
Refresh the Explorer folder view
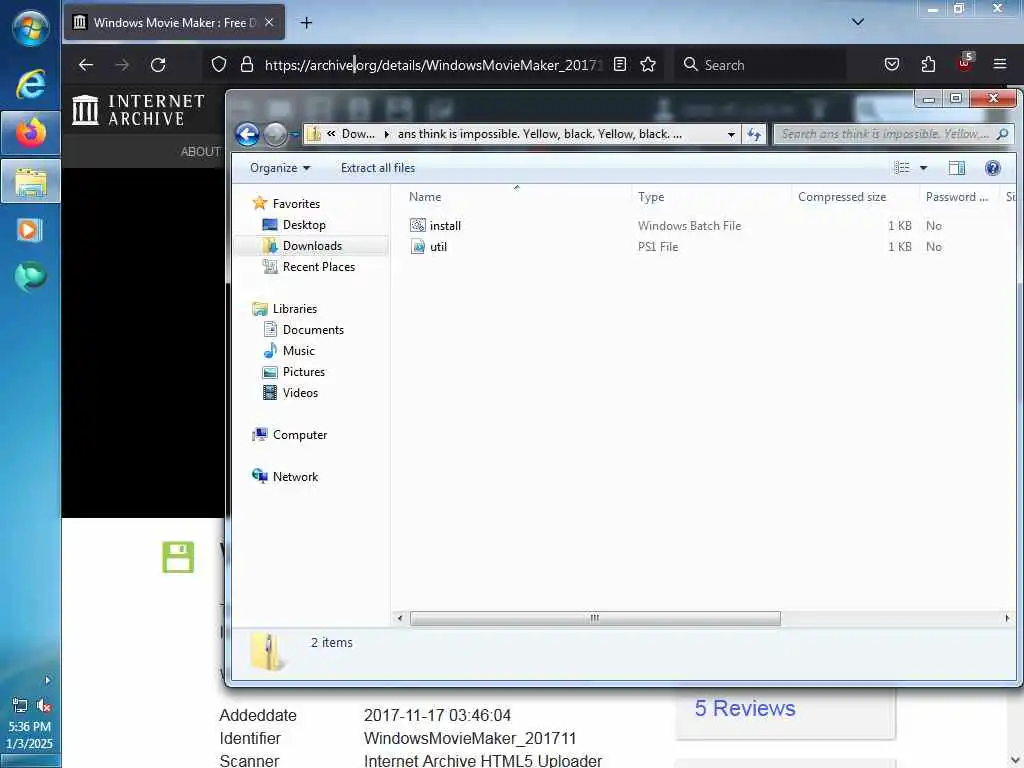point(754,135)
